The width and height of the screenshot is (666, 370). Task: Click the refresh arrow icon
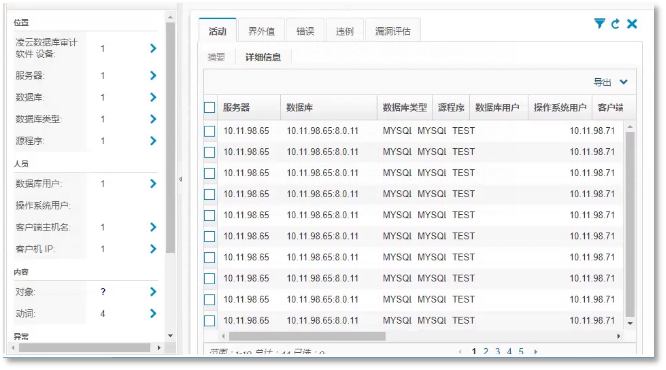(615, 24)
